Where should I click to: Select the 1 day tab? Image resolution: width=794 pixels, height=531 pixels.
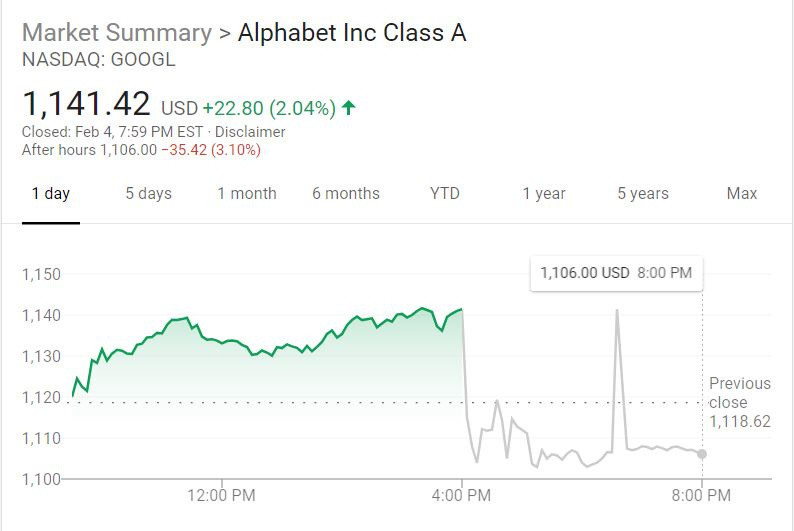(50, 194)
